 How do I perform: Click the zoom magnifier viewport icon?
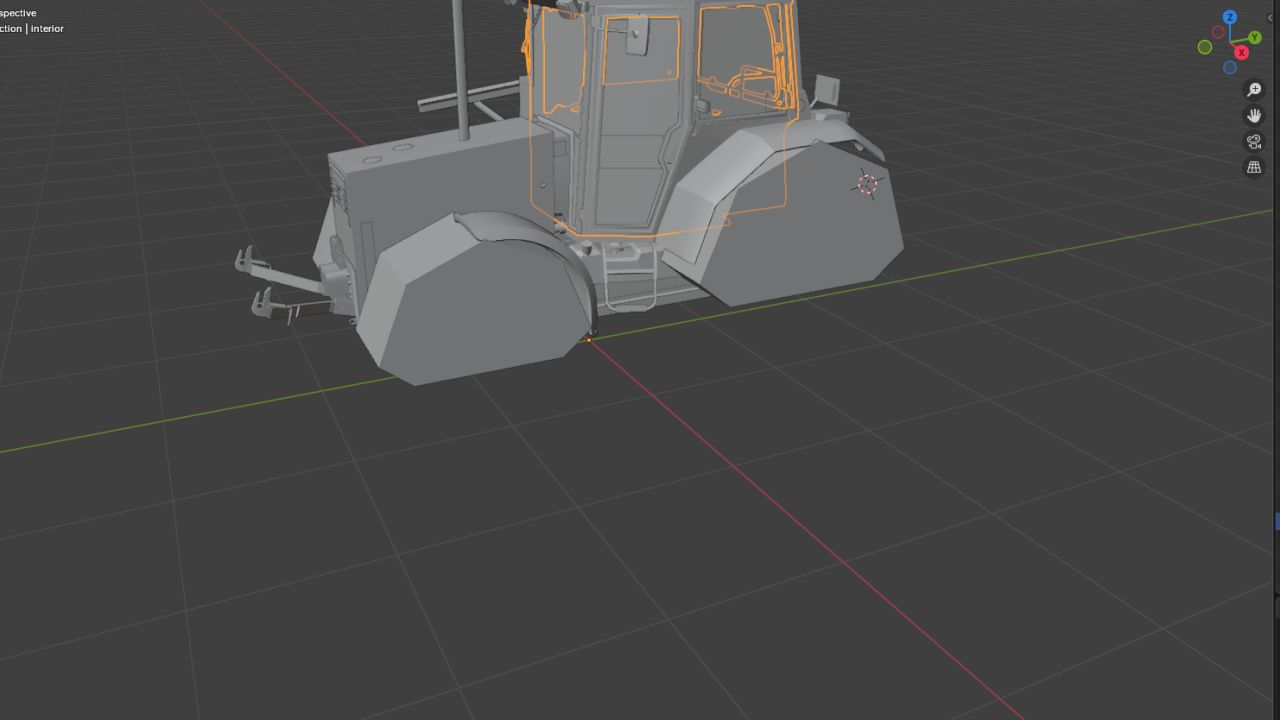pos(1254,90)
